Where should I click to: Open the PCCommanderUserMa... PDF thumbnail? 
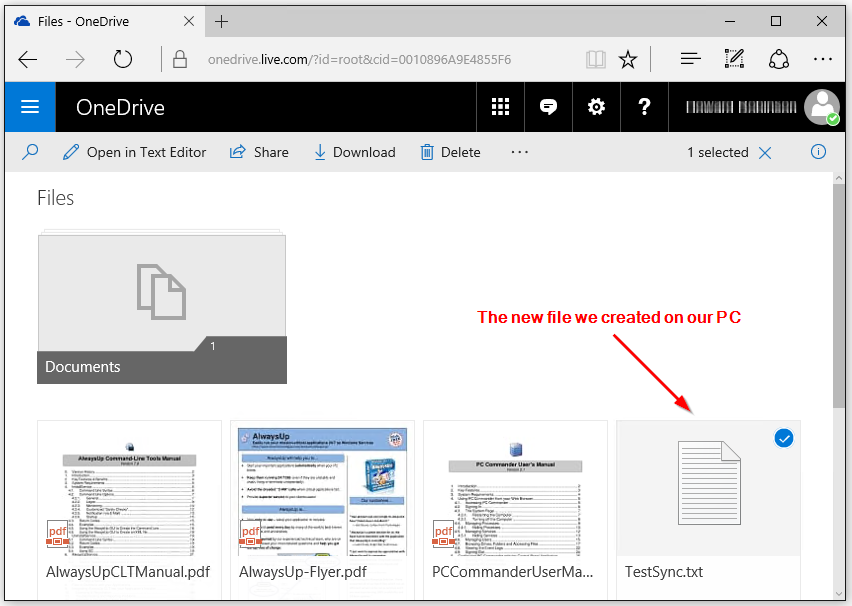(x=515, y=490)
